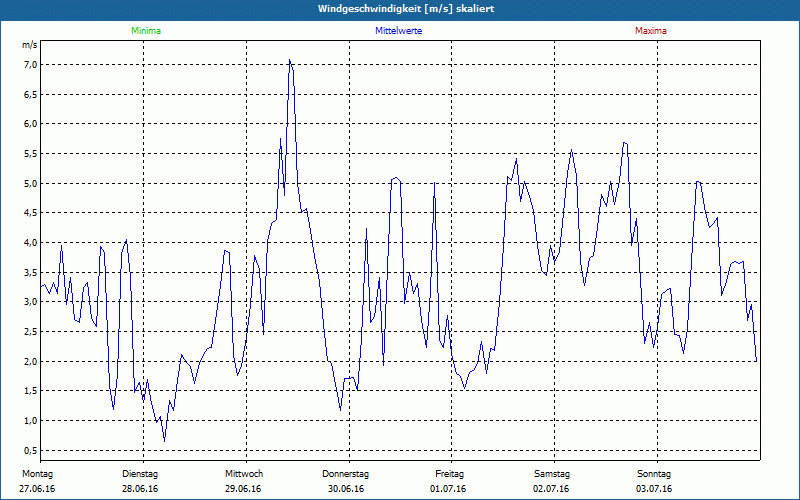The height and width of the screenshot is (500, 800).
Task: Click the 6,5 y-axis value
Action: (30, 94)
